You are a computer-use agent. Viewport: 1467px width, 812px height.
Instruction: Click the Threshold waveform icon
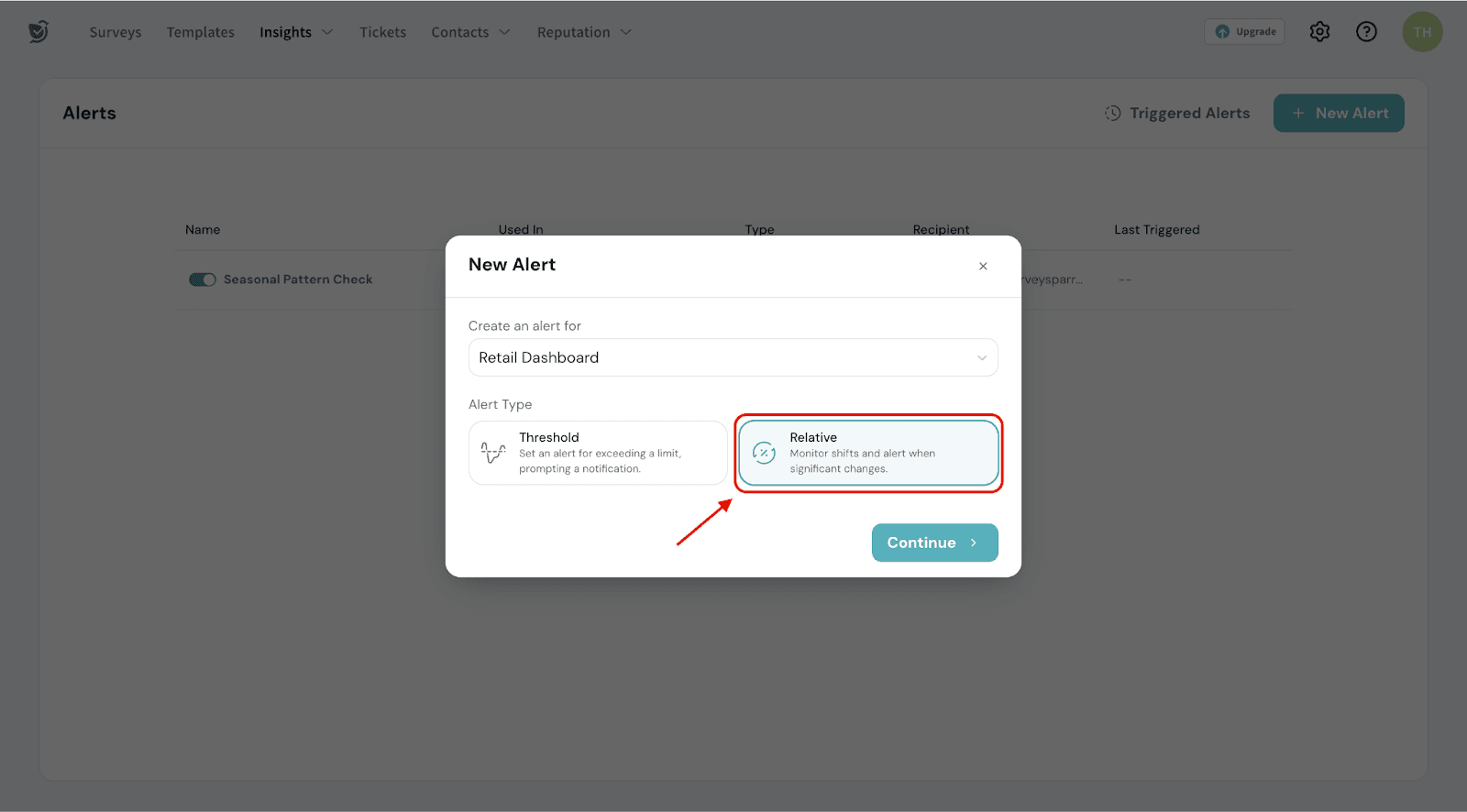tap(493, 453)
